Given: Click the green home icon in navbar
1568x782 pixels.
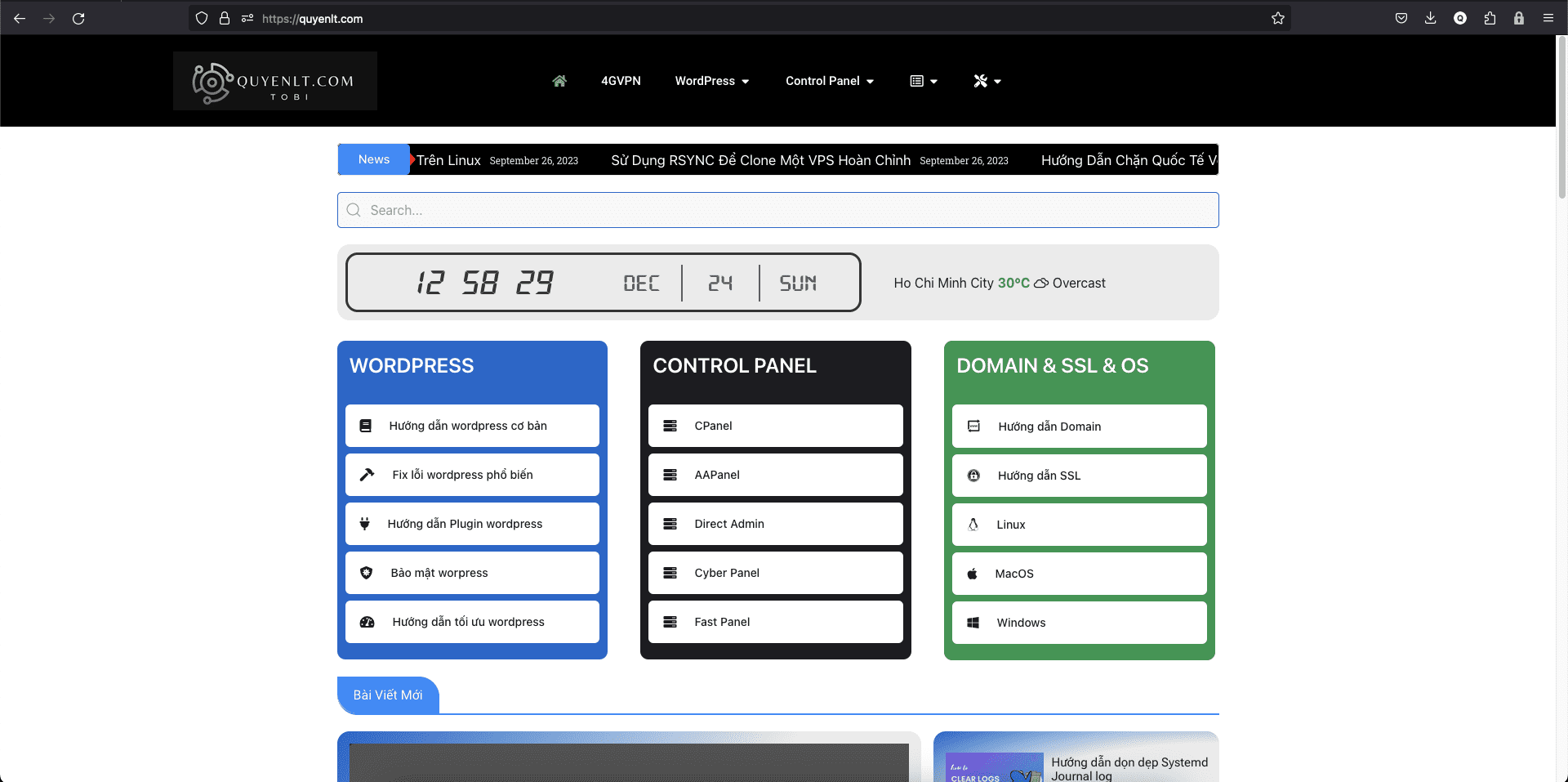Looking at the screenshot, I should pos(559,81).
